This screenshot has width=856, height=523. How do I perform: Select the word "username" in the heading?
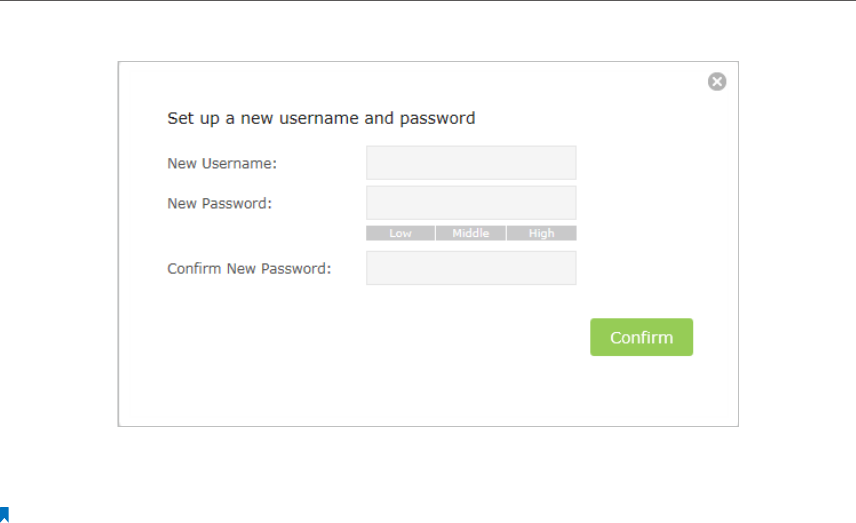319,118
